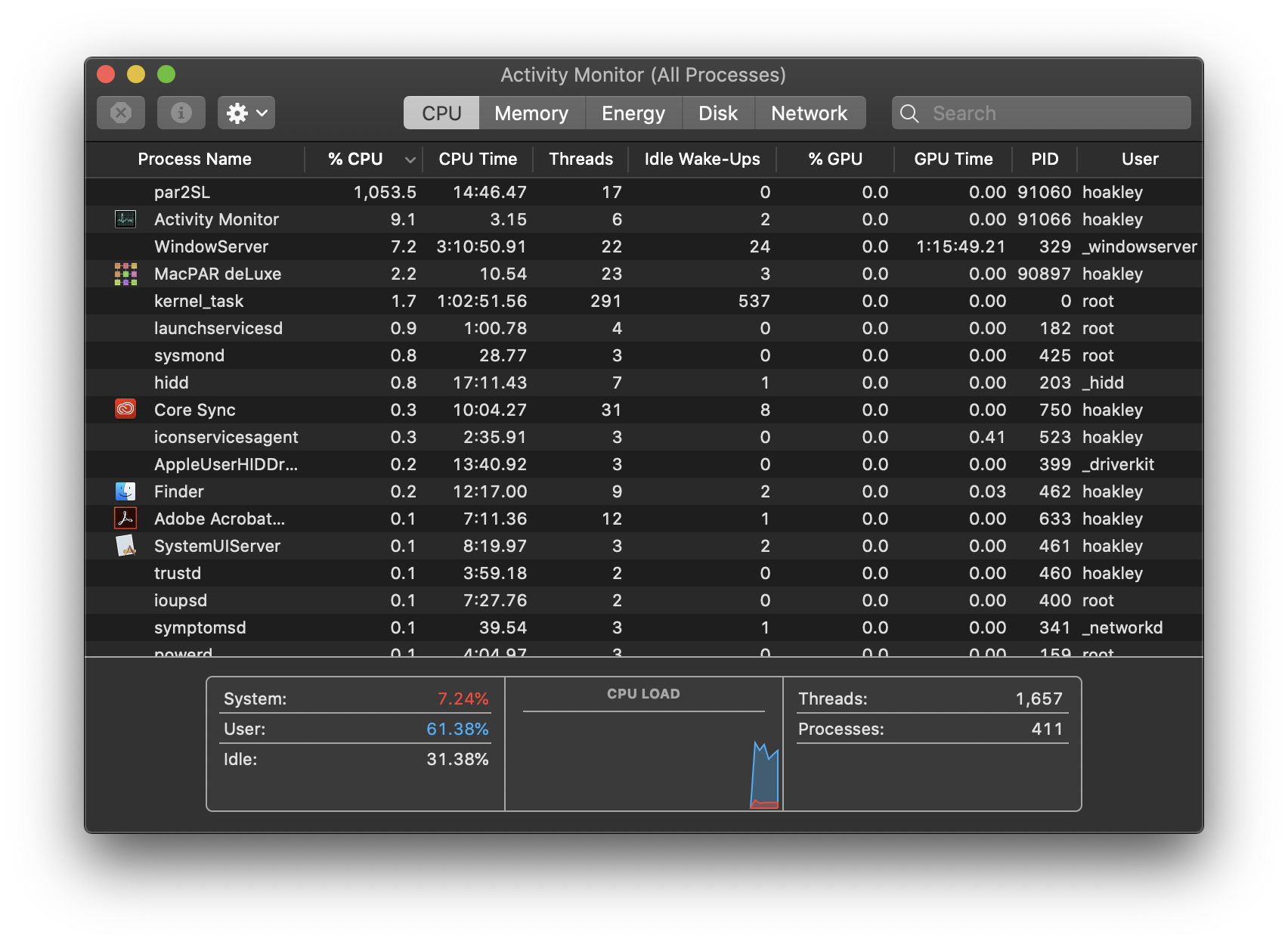This screenshot has height=945, width=1288.
Task: Click the Finder app icon
Action: coord(125,491)
